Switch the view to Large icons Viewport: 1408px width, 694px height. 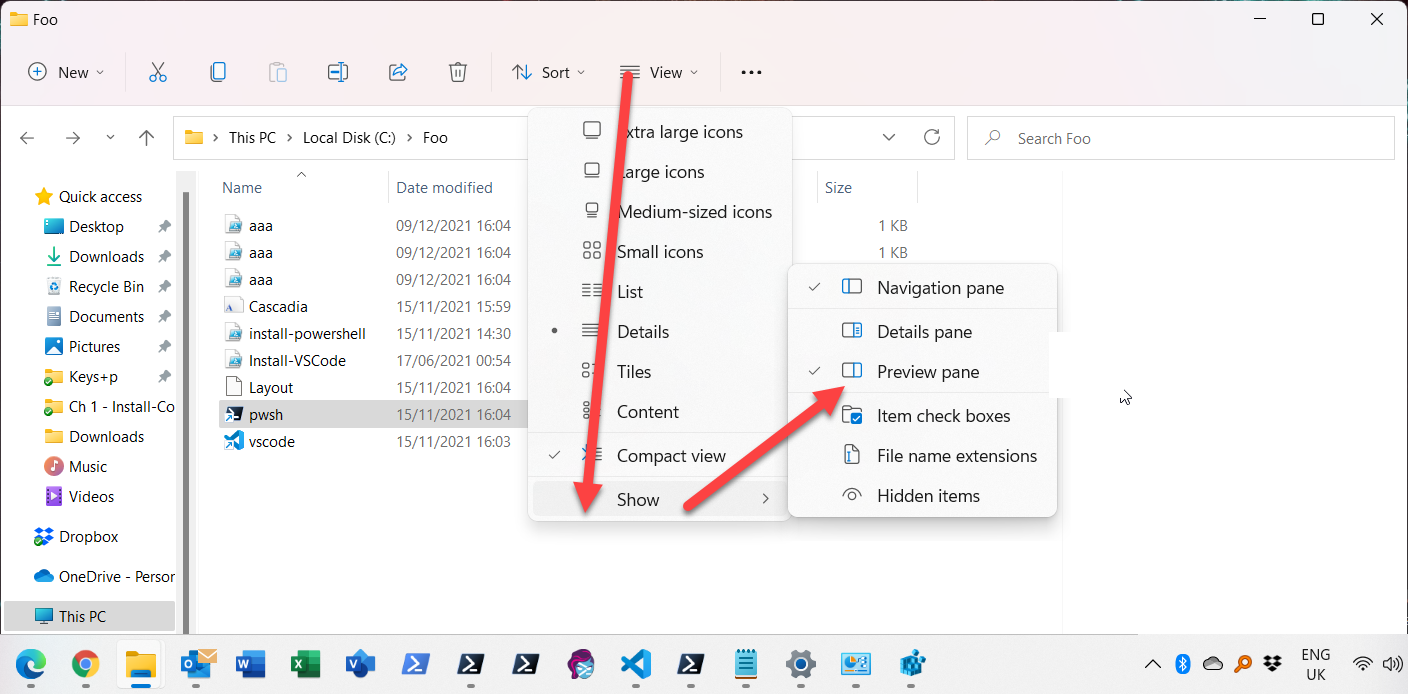point(661,171)
